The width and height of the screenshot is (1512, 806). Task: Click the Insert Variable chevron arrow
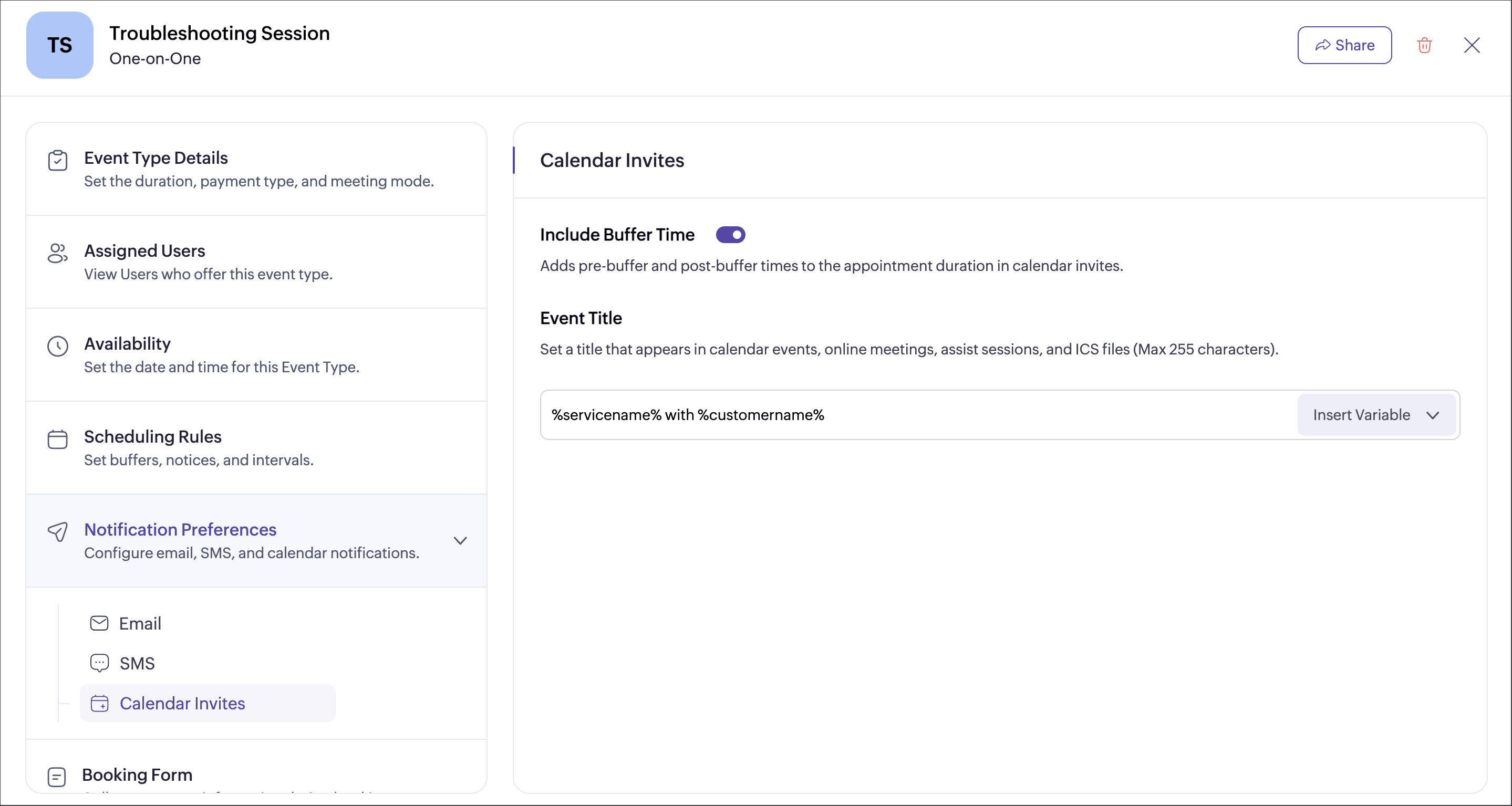pyautogui.click(x=1433, y=415)
